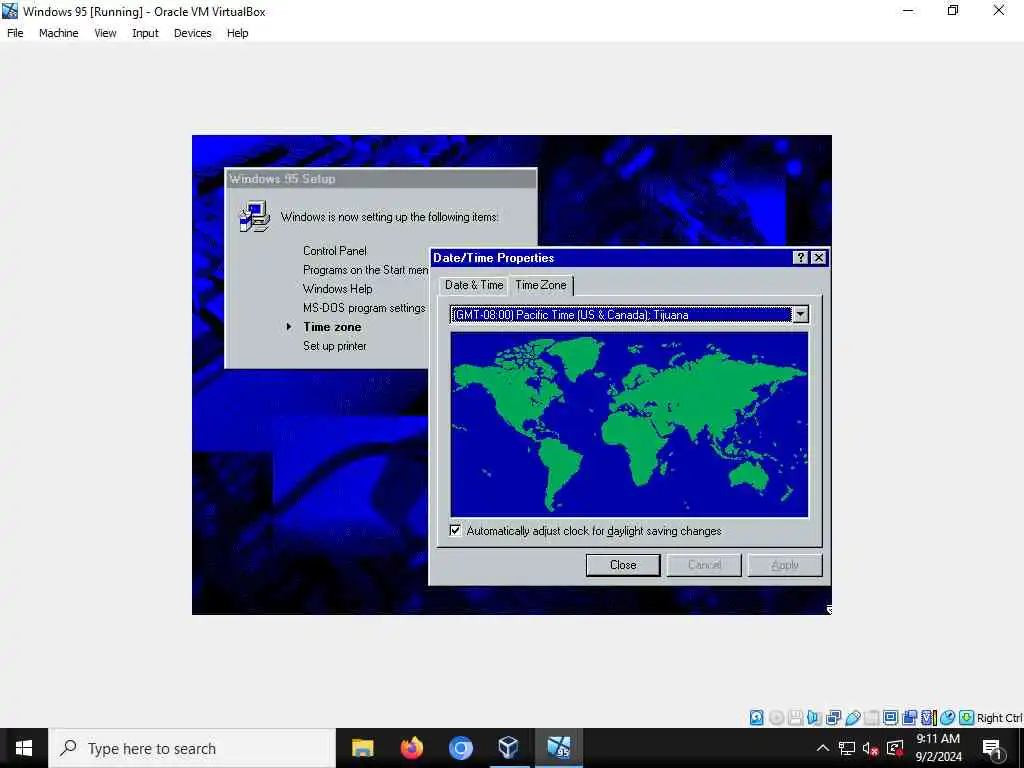1024x768 pixels.
Task: Click the network adapter indicator icon
Action: (x=833, y=718)
